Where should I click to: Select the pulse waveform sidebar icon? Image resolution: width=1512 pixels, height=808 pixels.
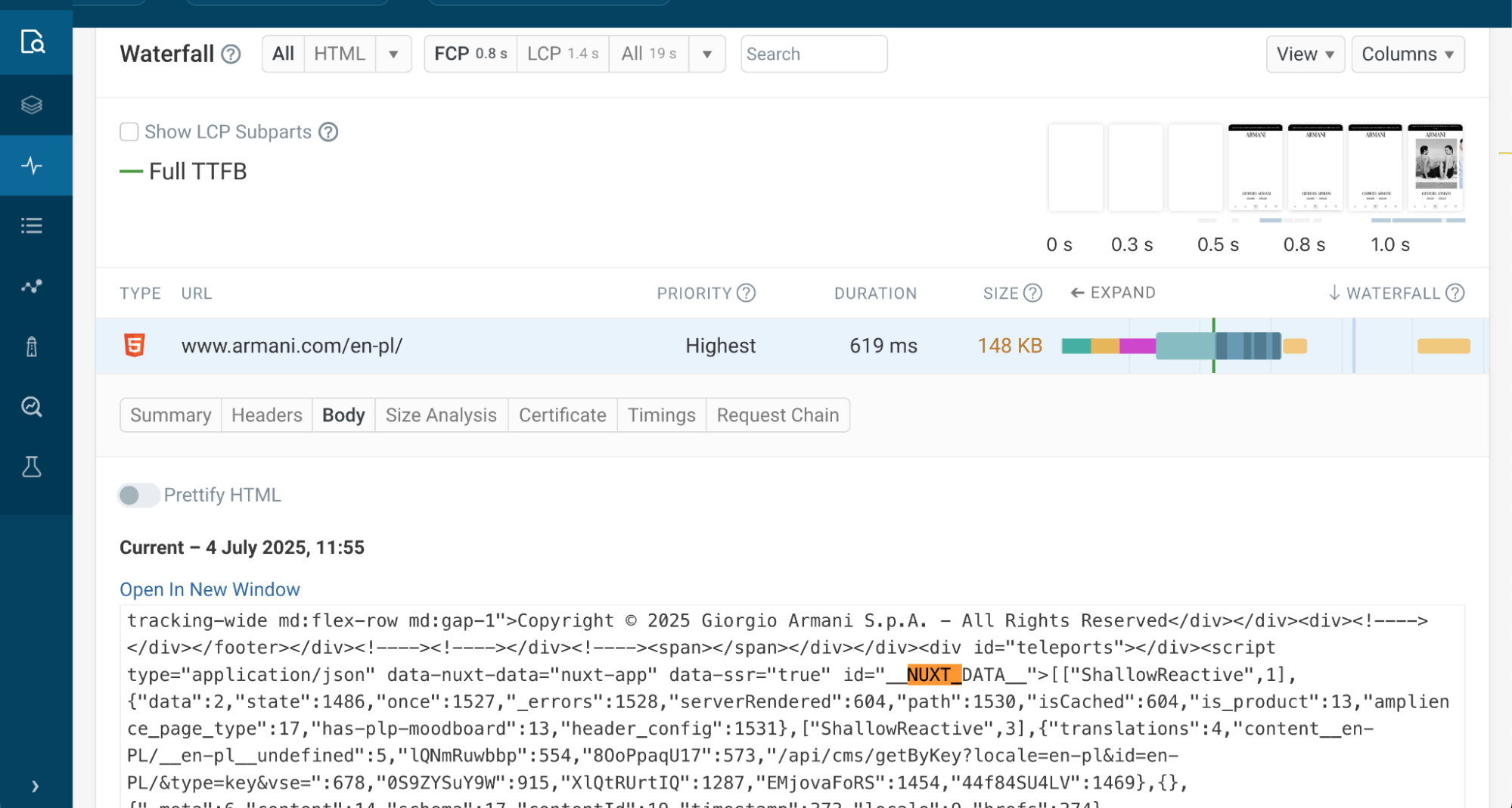coord(32,165)
